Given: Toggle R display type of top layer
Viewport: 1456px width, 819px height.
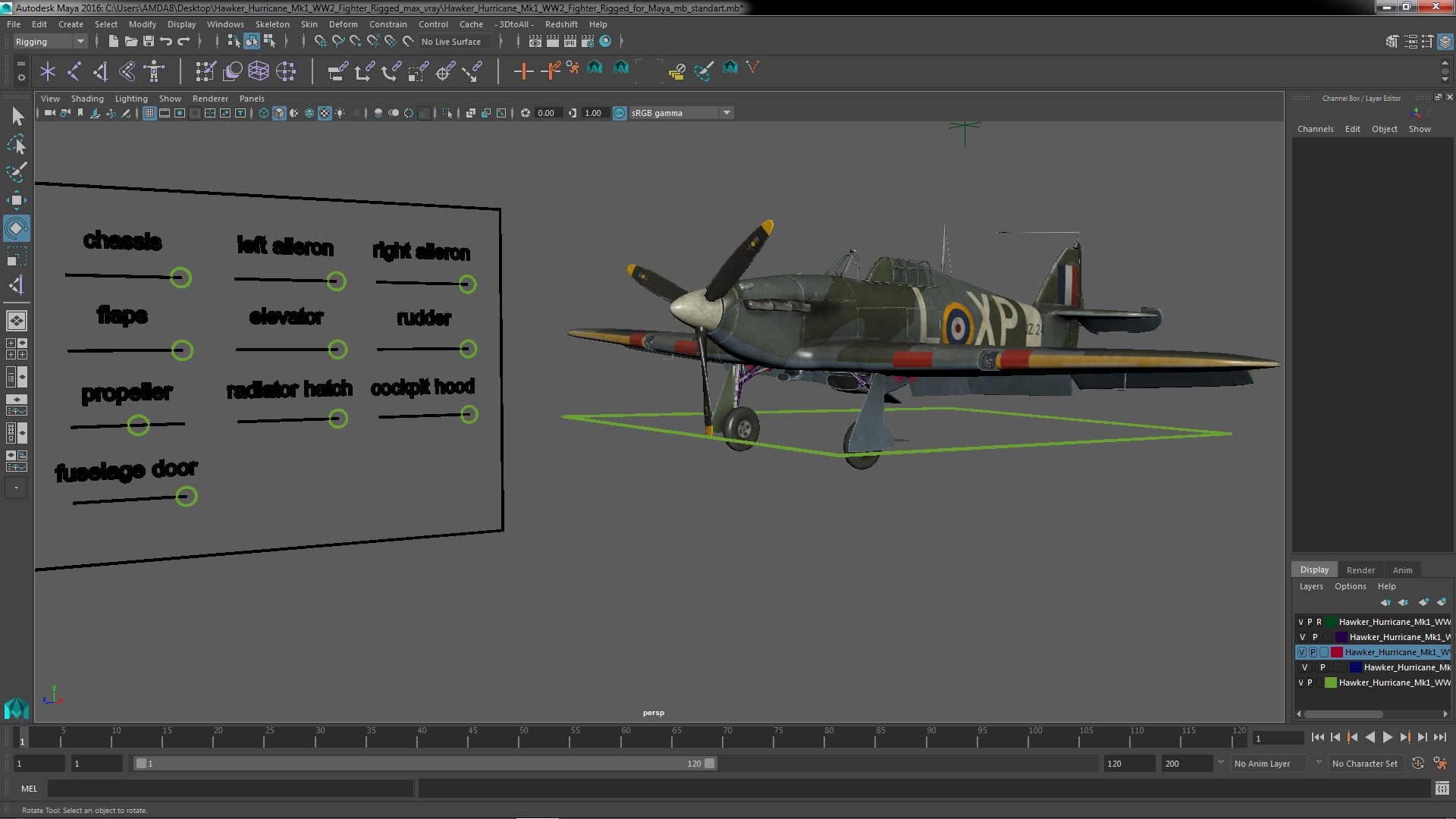Looking at the screenshot, I should 1319,622.
